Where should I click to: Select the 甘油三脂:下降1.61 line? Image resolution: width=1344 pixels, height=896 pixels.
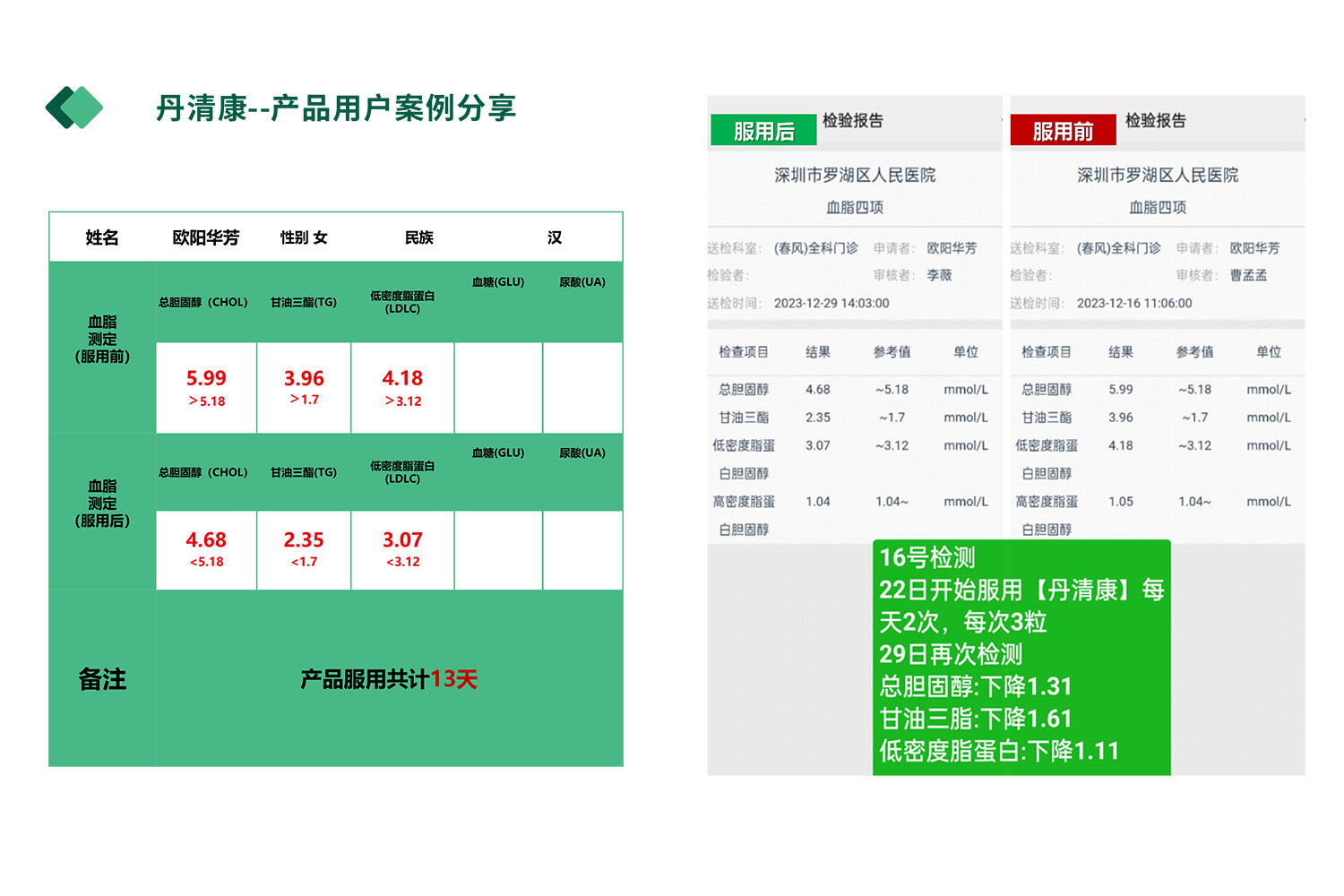976,719
